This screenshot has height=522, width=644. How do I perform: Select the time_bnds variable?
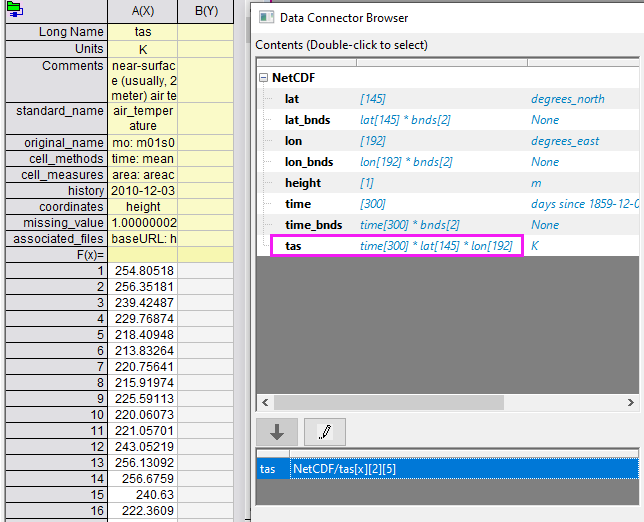pyautogui.click(x=311, y=225)
